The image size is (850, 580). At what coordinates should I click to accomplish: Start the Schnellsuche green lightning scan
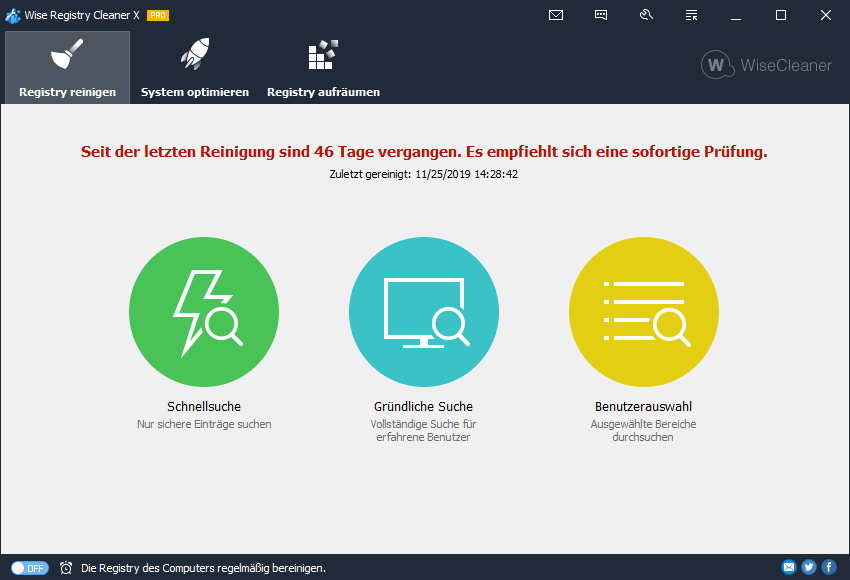click(204, 312)
